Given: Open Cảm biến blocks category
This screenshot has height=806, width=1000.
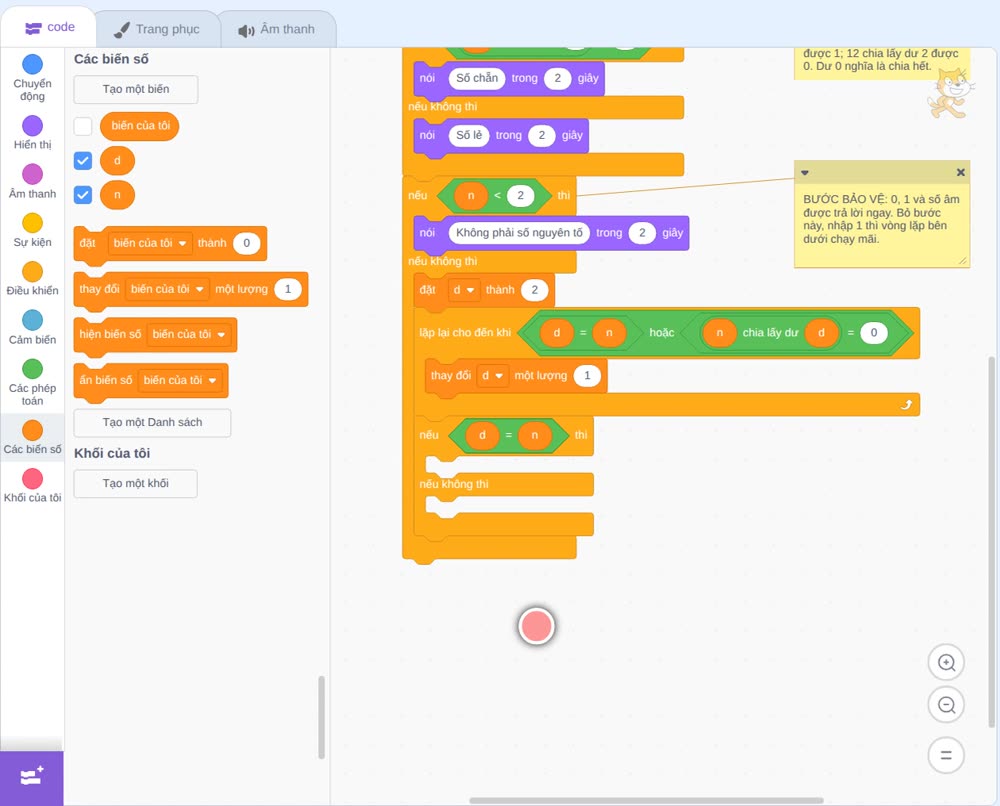Looking at the screenshot, I should pyautogui.click(x=33, y=327).
